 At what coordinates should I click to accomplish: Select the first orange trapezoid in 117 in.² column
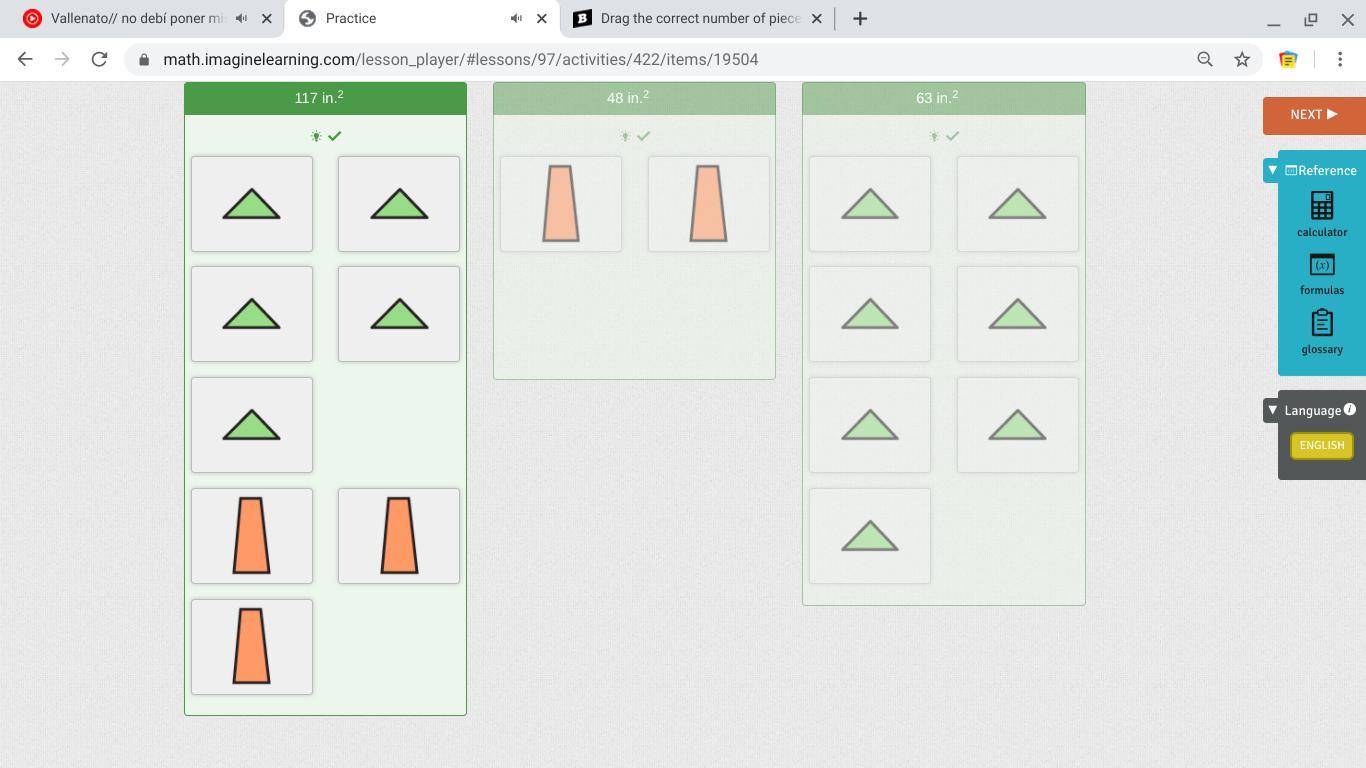click(251, 536)
